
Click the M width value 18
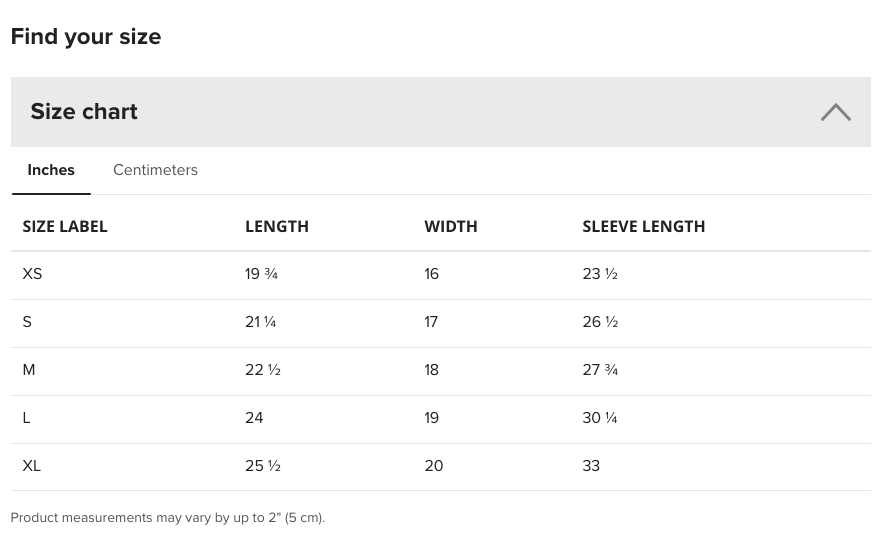432,370
